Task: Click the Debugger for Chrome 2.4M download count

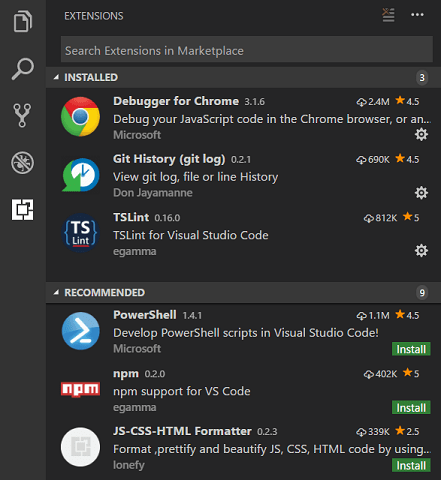Action: [373, 102]
